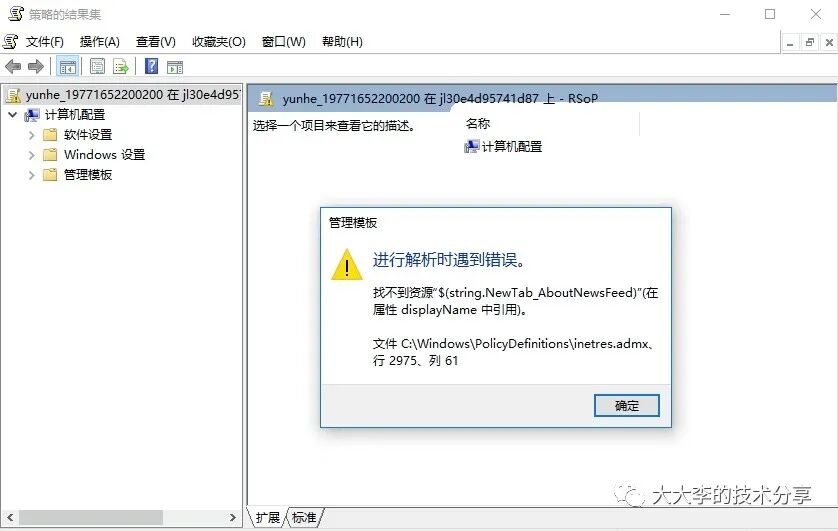Open the 收藏夹(O) menu
The width and height of the screenshot is (838, 531).
219,42
